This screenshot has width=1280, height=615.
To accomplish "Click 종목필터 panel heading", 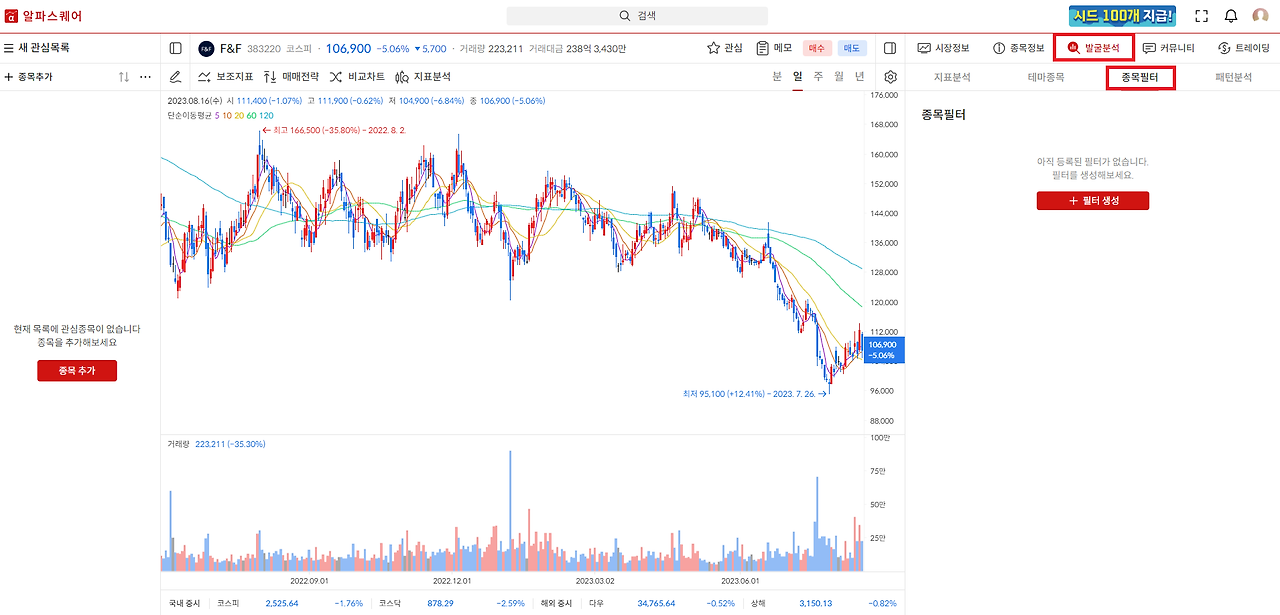I will [x=944, y=115].
